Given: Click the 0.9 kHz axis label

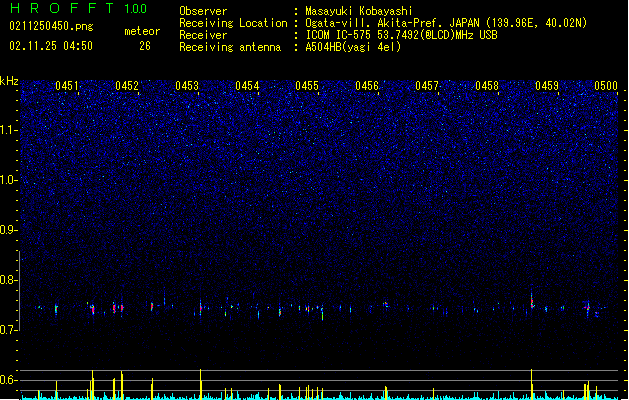Looking at the screenshot, I should point(8,230).
